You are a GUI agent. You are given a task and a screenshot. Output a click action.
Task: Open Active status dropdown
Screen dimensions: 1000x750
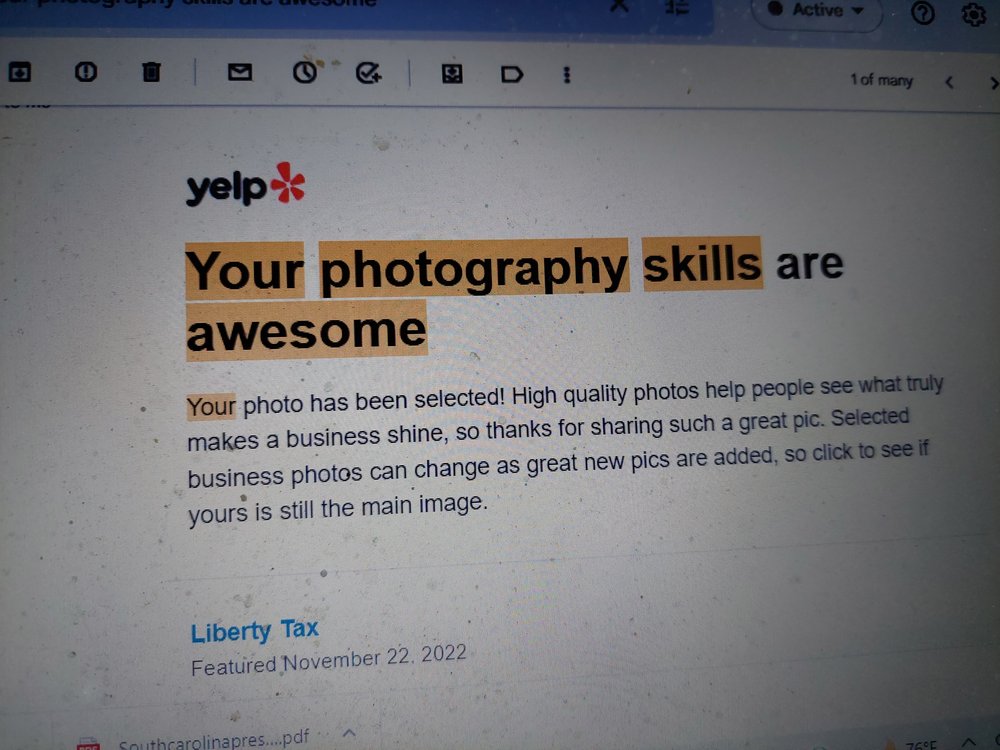[x=817, y=10]
